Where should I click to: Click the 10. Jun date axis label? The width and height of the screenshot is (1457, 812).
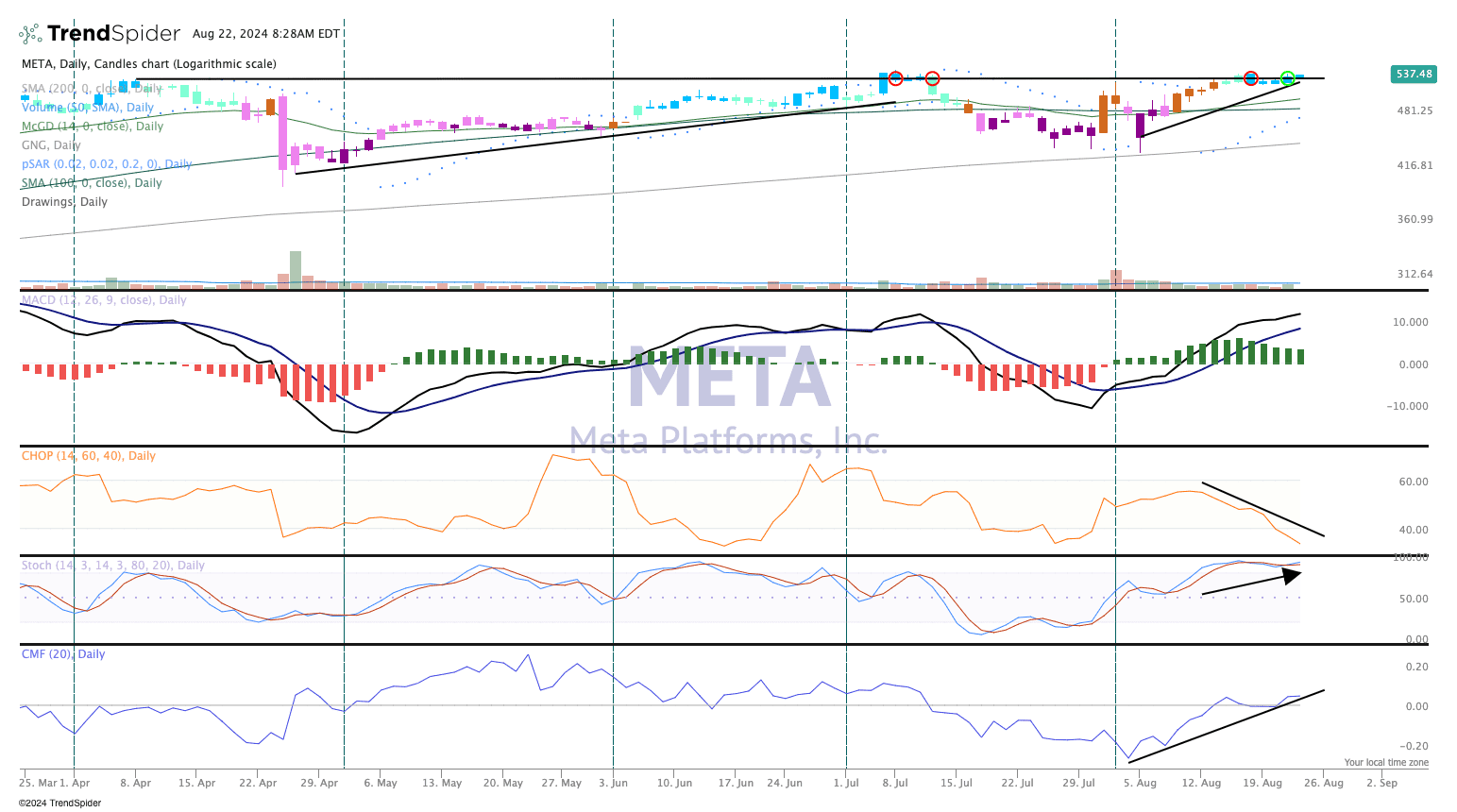click(x=675, y=783)
